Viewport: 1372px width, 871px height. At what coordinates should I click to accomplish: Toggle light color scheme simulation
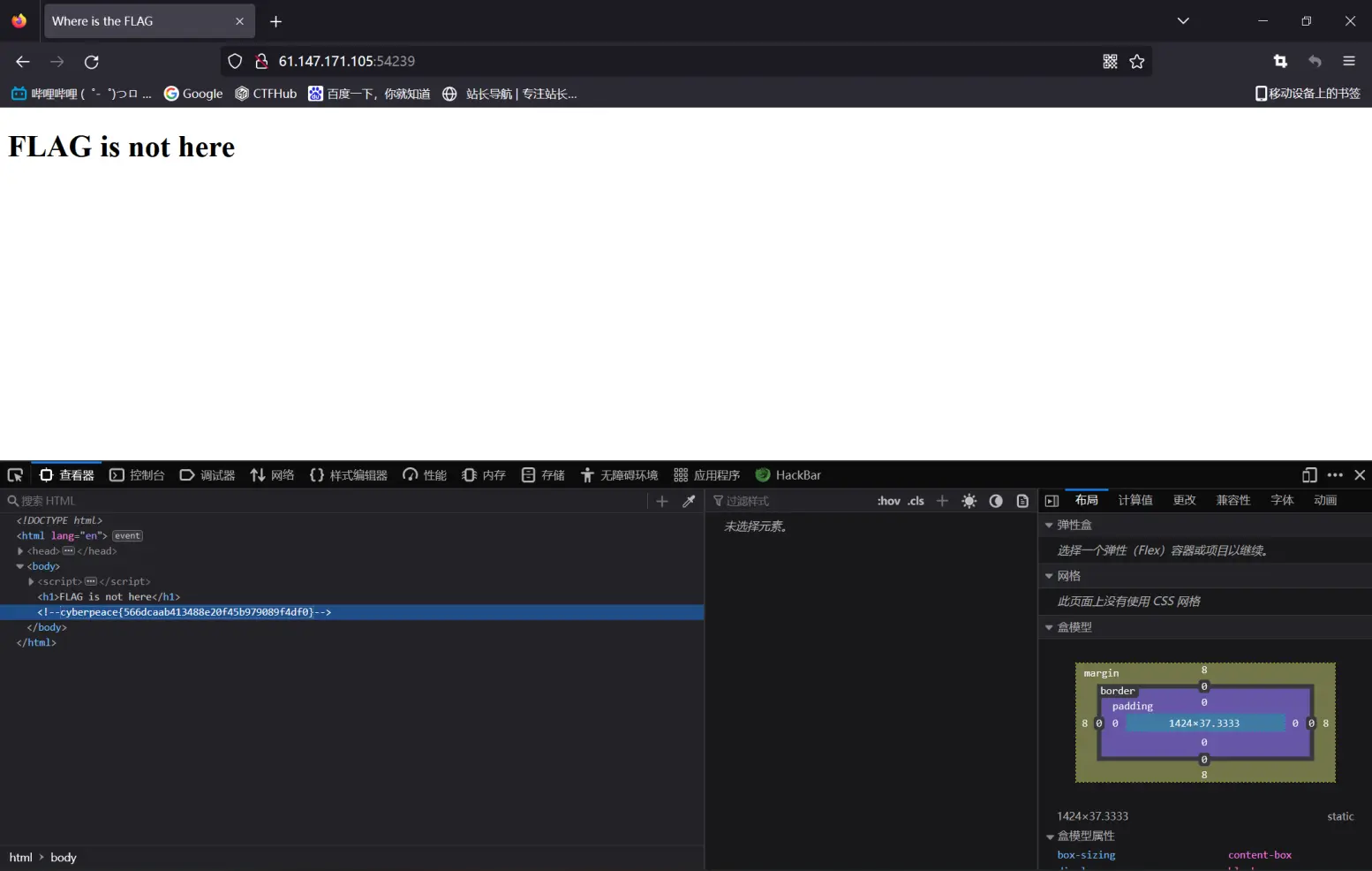point(969,501)
